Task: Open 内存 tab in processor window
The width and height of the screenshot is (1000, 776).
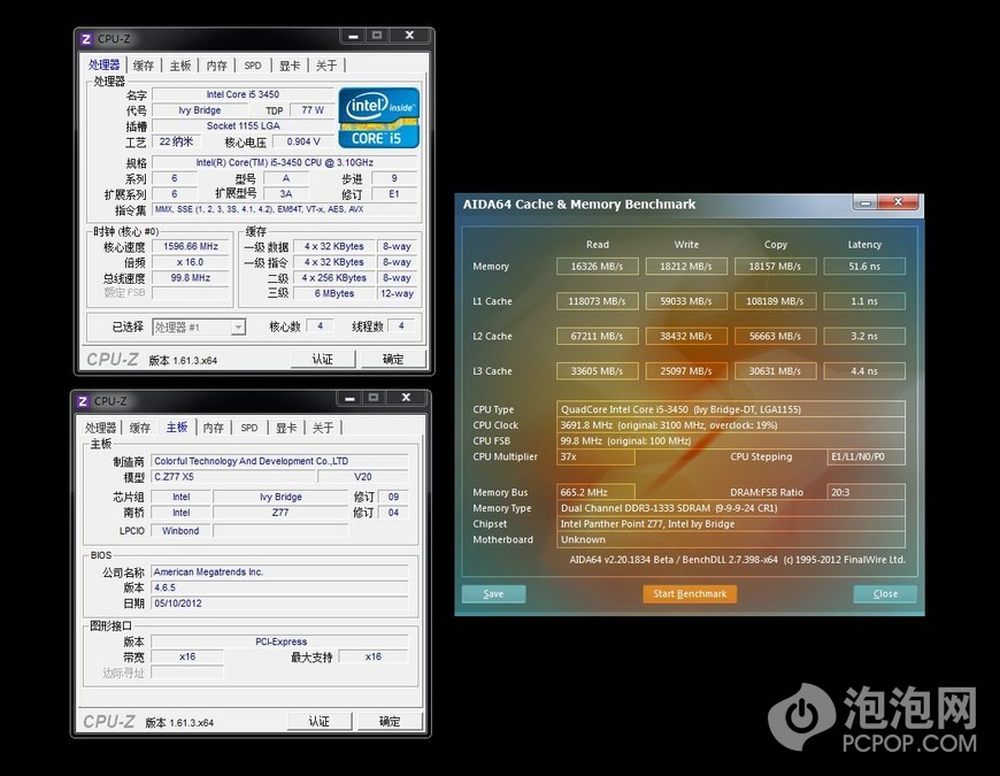Action: coord(217,66)
